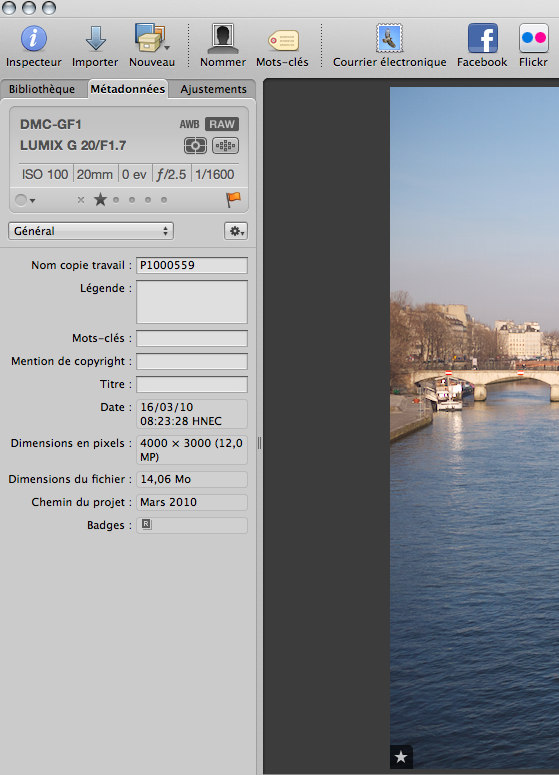Reject photo with the X rating mark

(x=81, y=200)
